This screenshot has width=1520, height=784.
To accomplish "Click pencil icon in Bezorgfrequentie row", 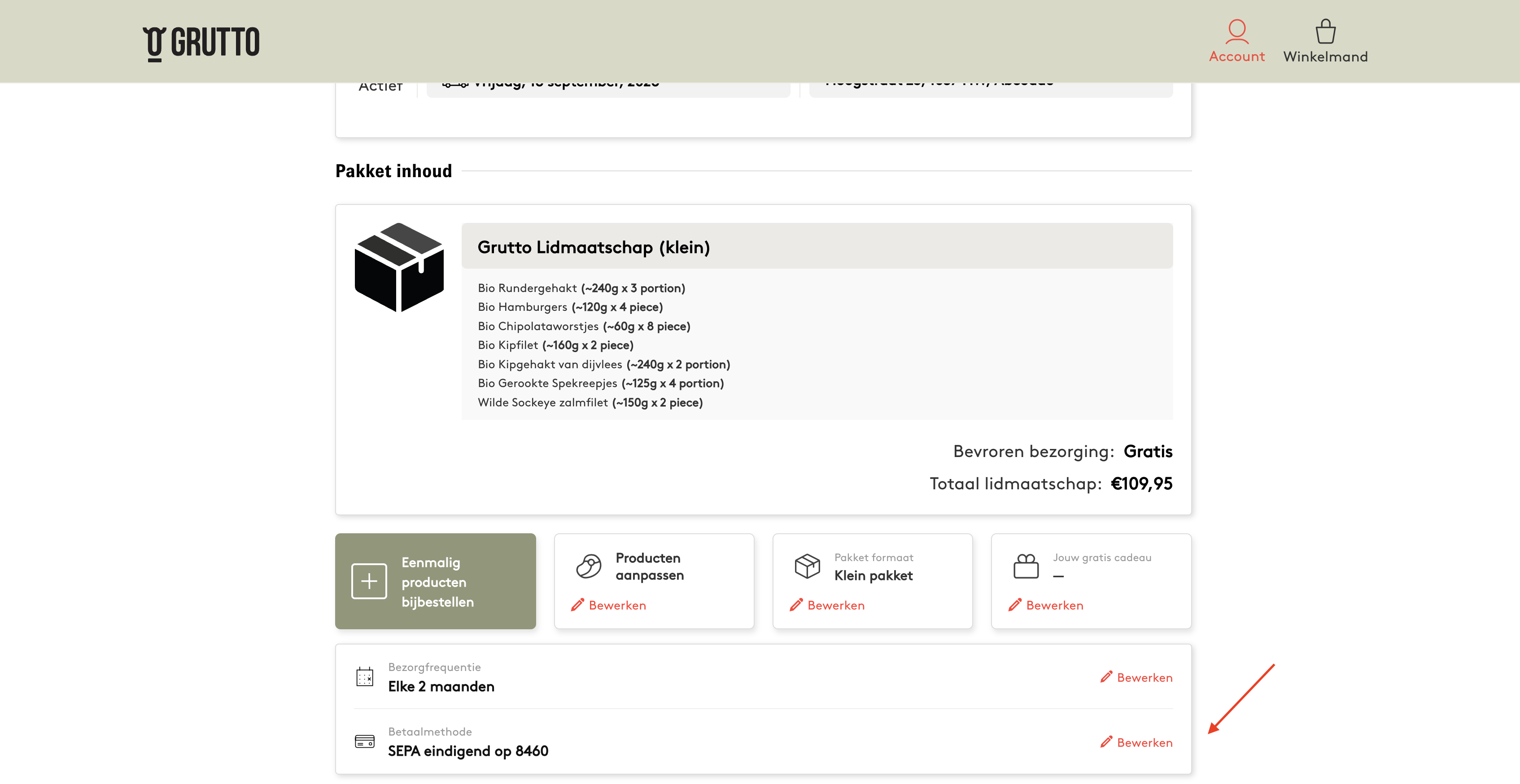I will pyautogui.click(x=1106, y=677).
